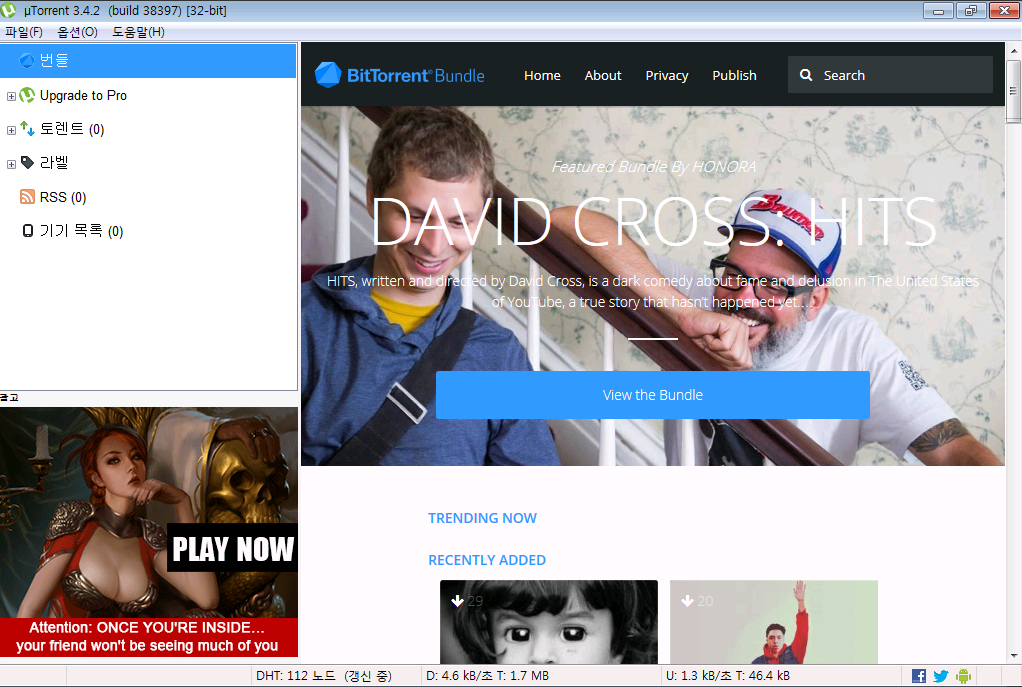
Task: Open the 도움말(H) menu
Action: coord(138,32)
